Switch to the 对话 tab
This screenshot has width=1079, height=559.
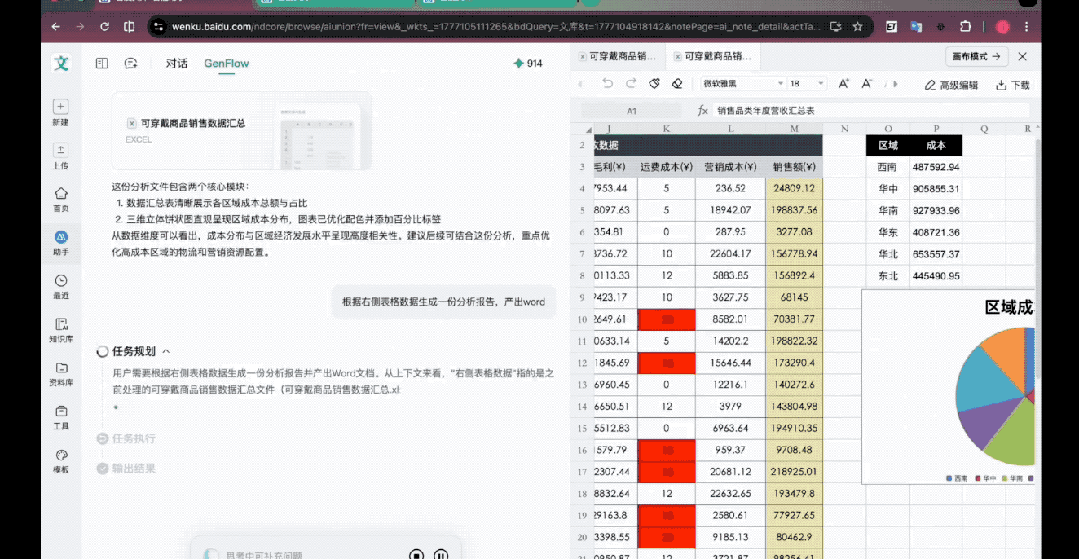click(177, 63)
